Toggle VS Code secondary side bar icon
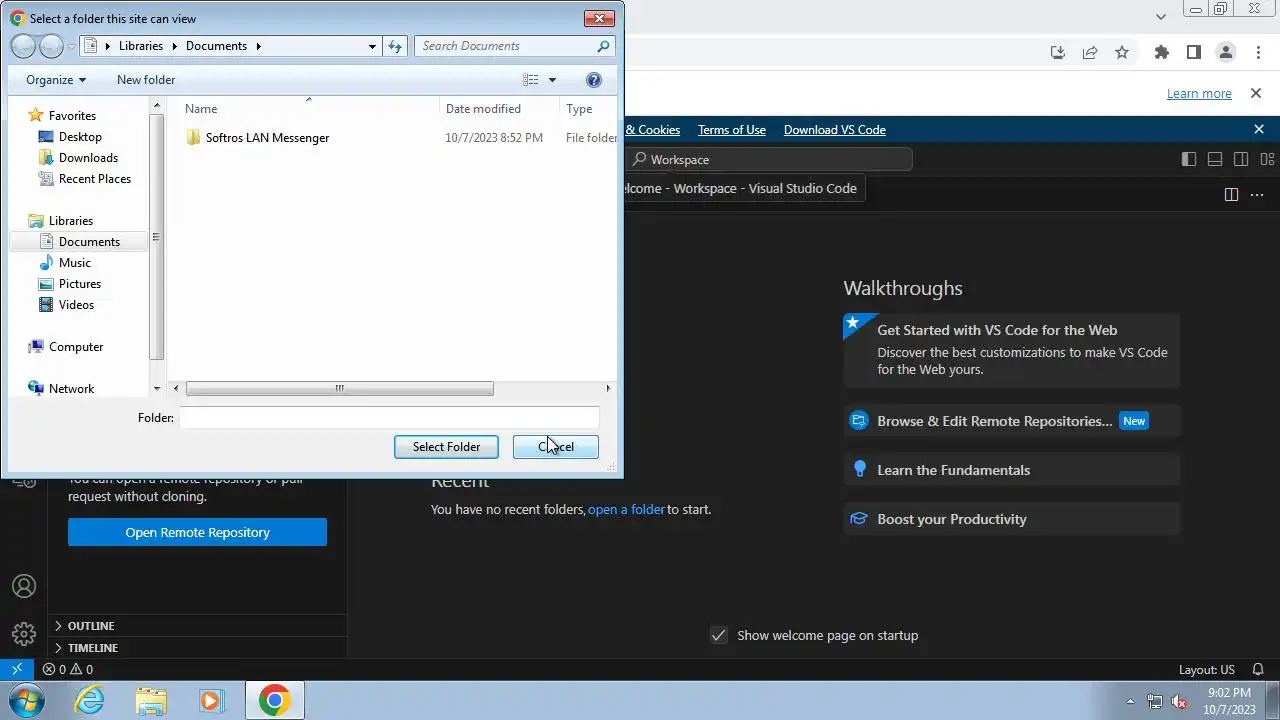Screen dimensions: 1280x720 click(x=1241, y=159)
